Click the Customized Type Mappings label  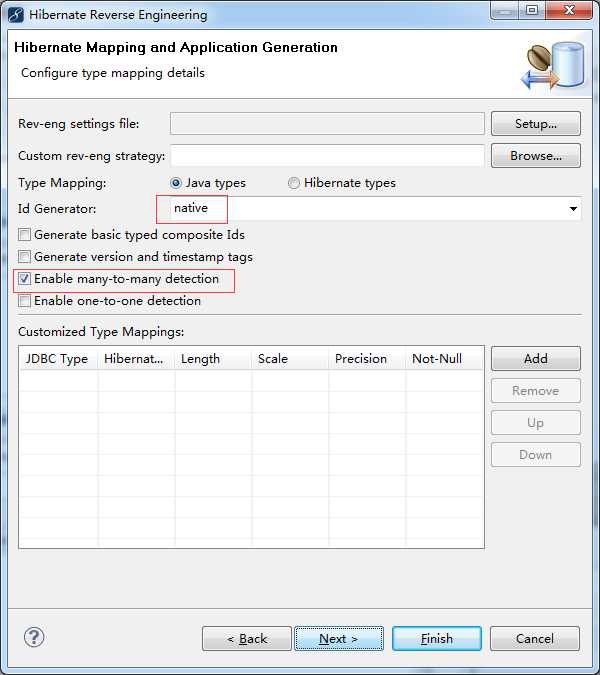[101, 332]
